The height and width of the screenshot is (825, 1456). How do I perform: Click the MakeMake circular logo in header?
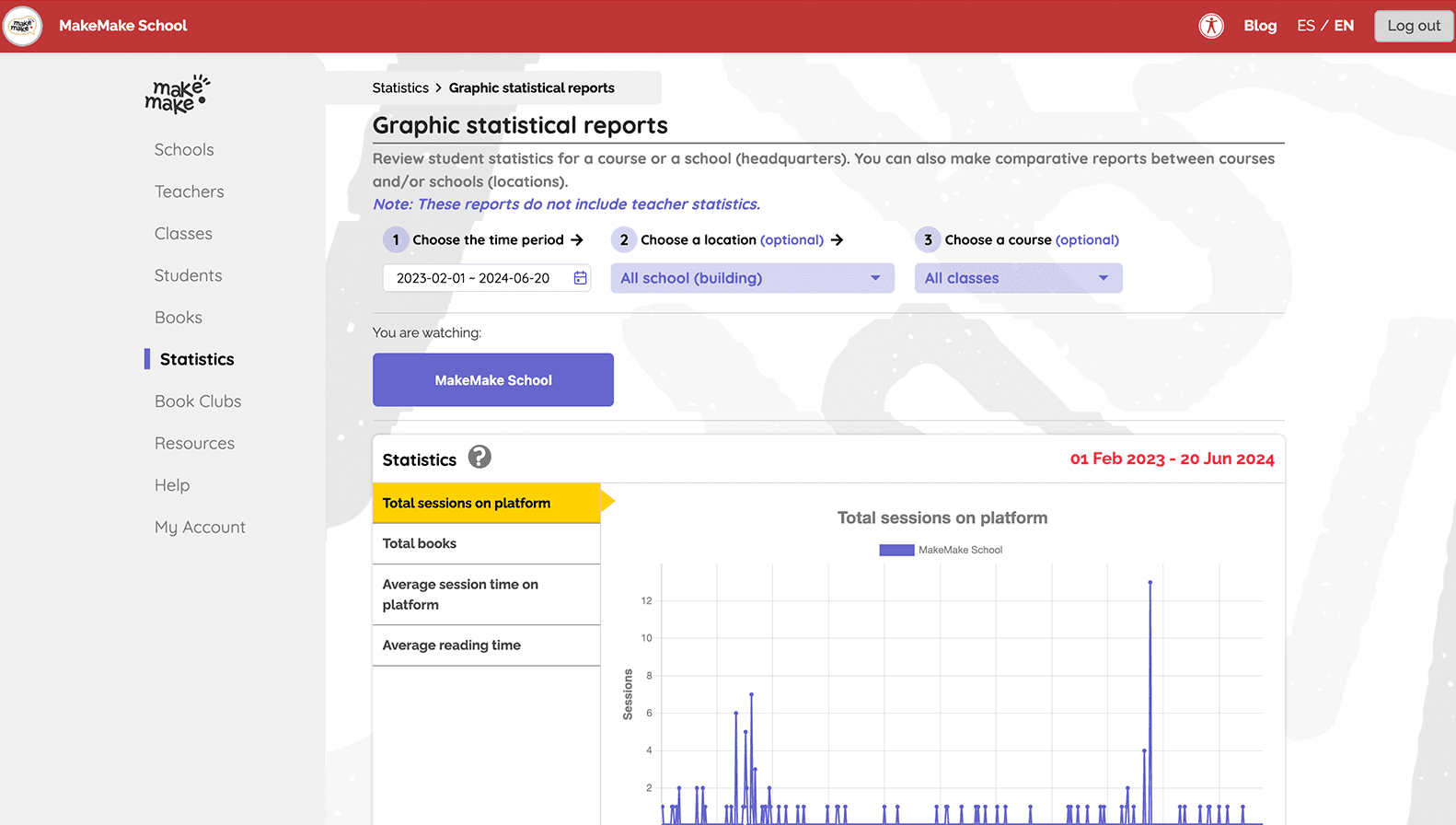pos(22,26)
